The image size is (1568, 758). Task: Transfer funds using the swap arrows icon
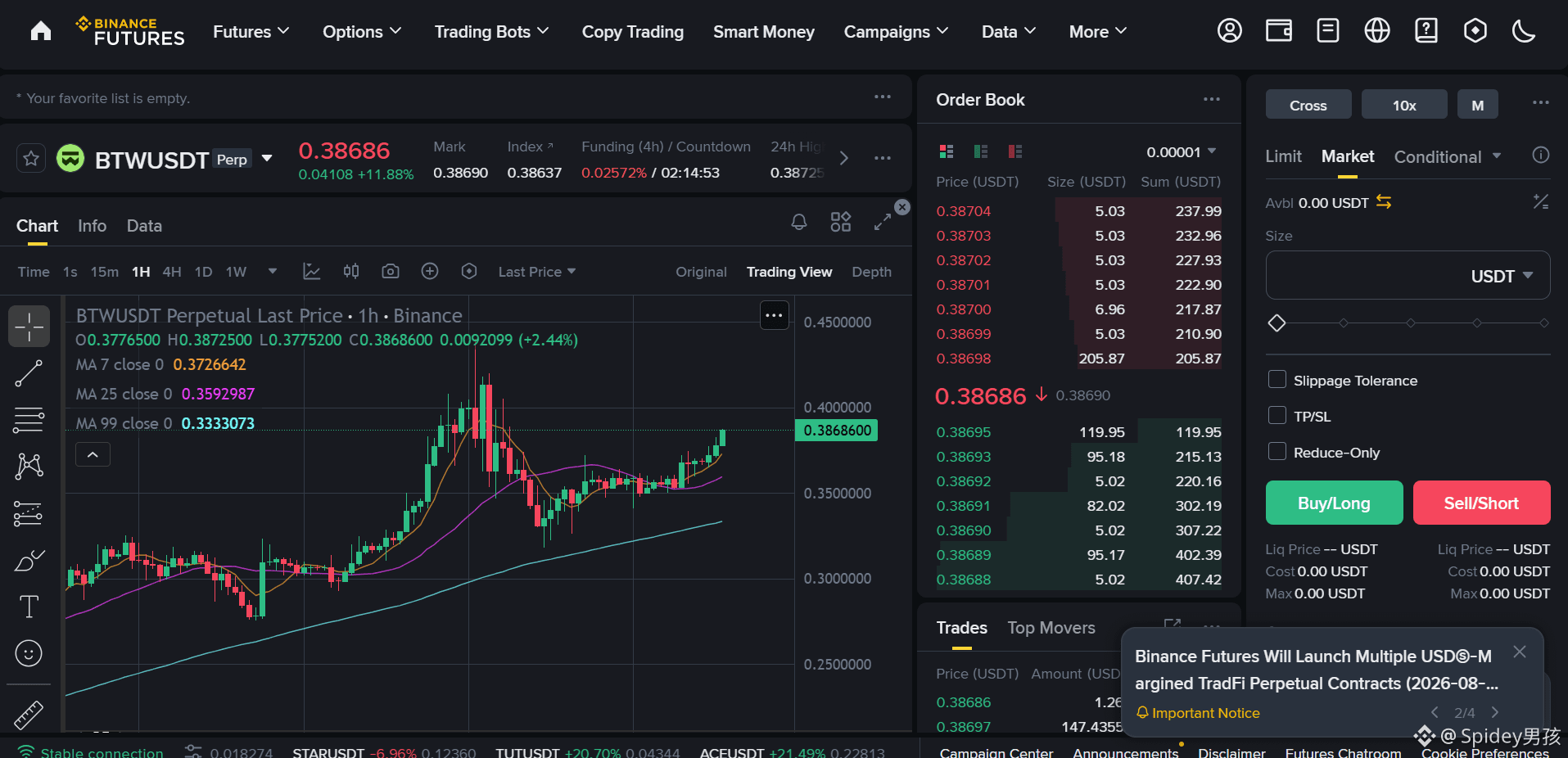tap(1384, 201)
